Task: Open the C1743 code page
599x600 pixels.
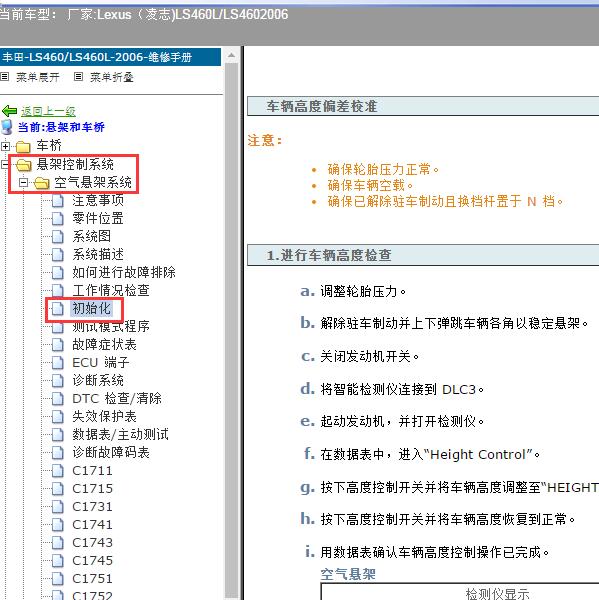Action: pos(93,543)
